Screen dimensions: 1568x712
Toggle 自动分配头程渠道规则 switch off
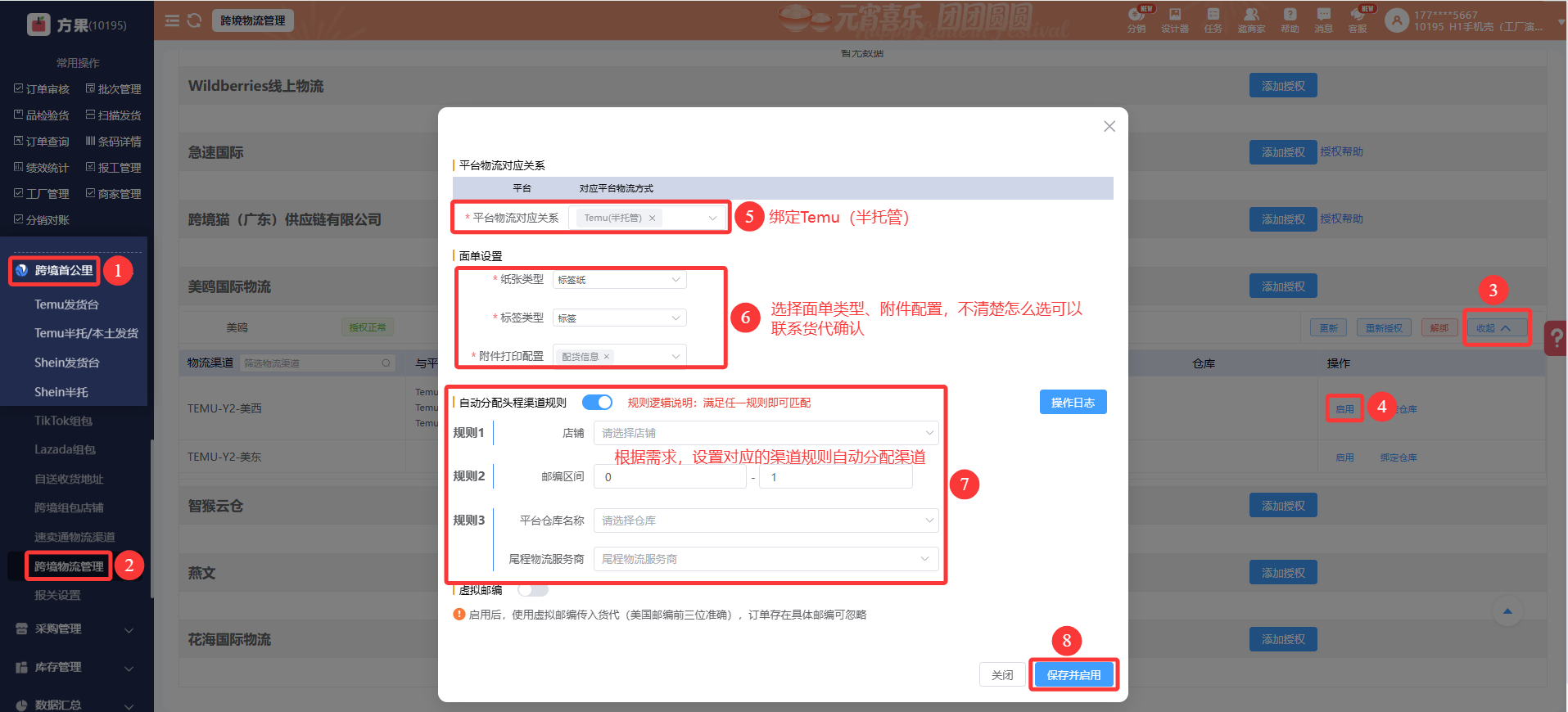click(x=597, y=402)
